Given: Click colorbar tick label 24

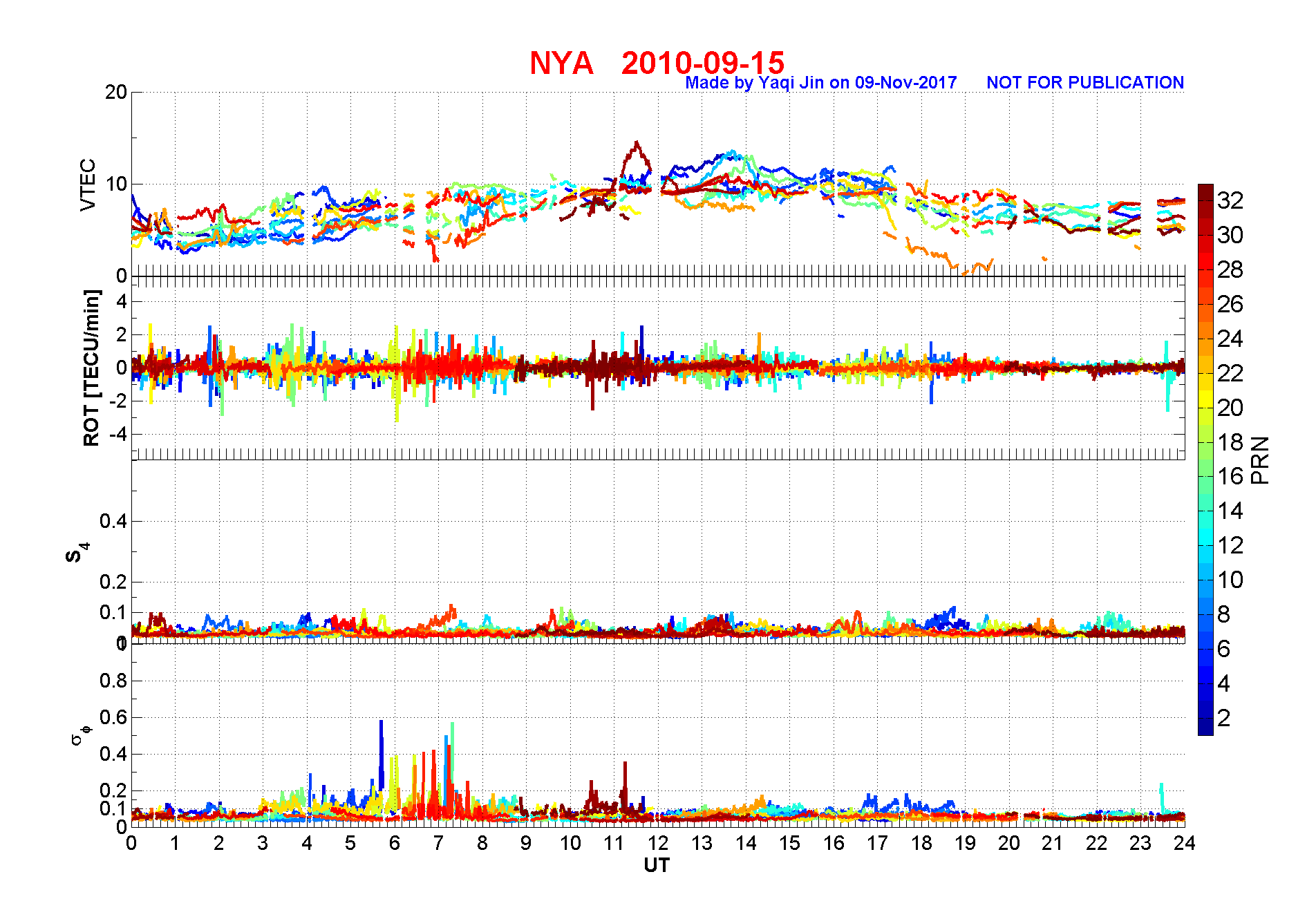Looking at the screenshot, I should (x=1230, y=339).
